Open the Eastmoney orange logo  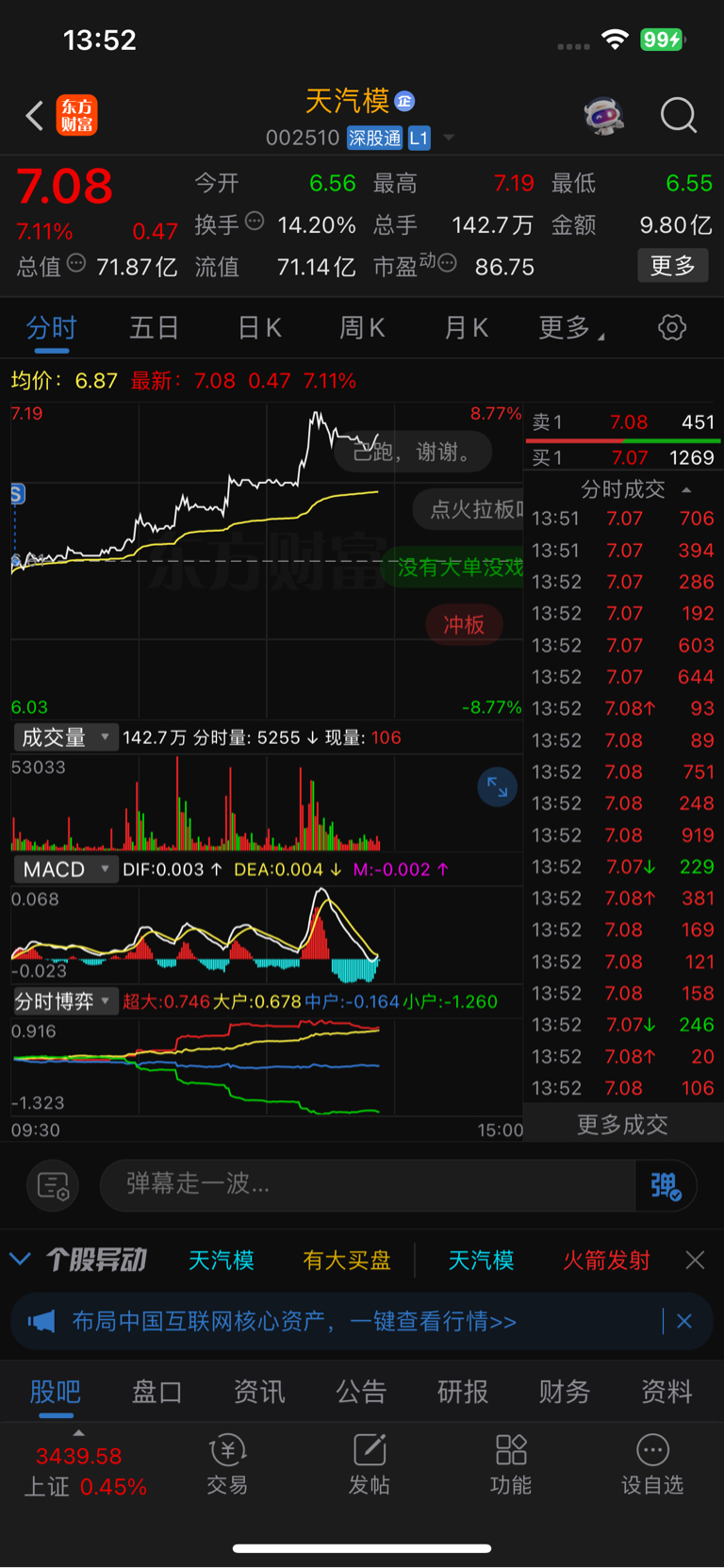pyautogui.click(x=77, y=115)
